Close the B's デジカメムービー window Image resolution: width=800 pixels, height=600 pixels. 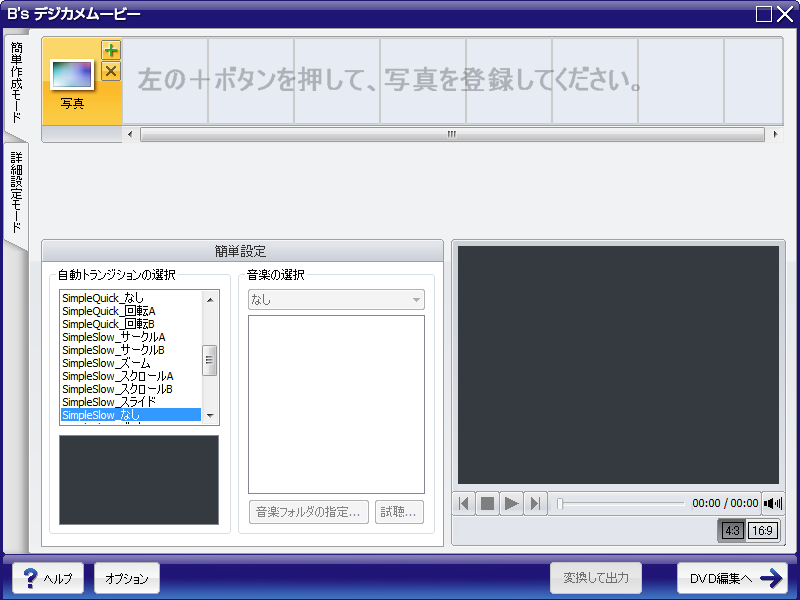click(785, 14)
